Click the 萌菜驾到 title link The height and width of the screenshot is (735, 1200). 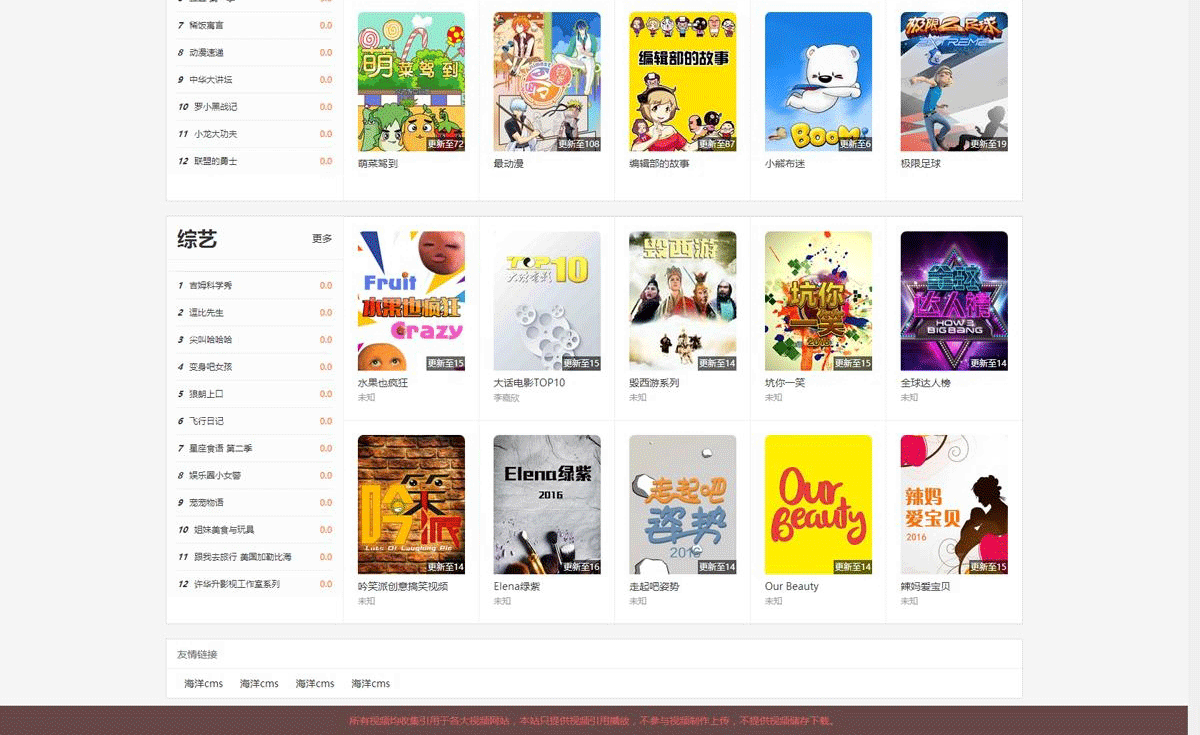point(378,163)
